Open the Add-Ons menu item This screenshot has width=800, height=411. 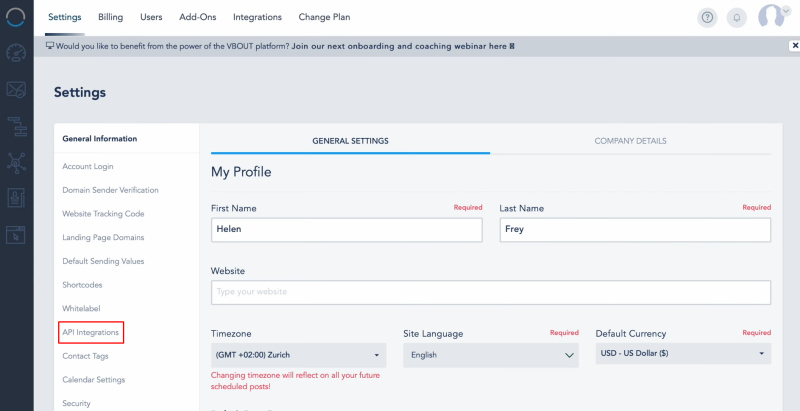coord(197,17)
